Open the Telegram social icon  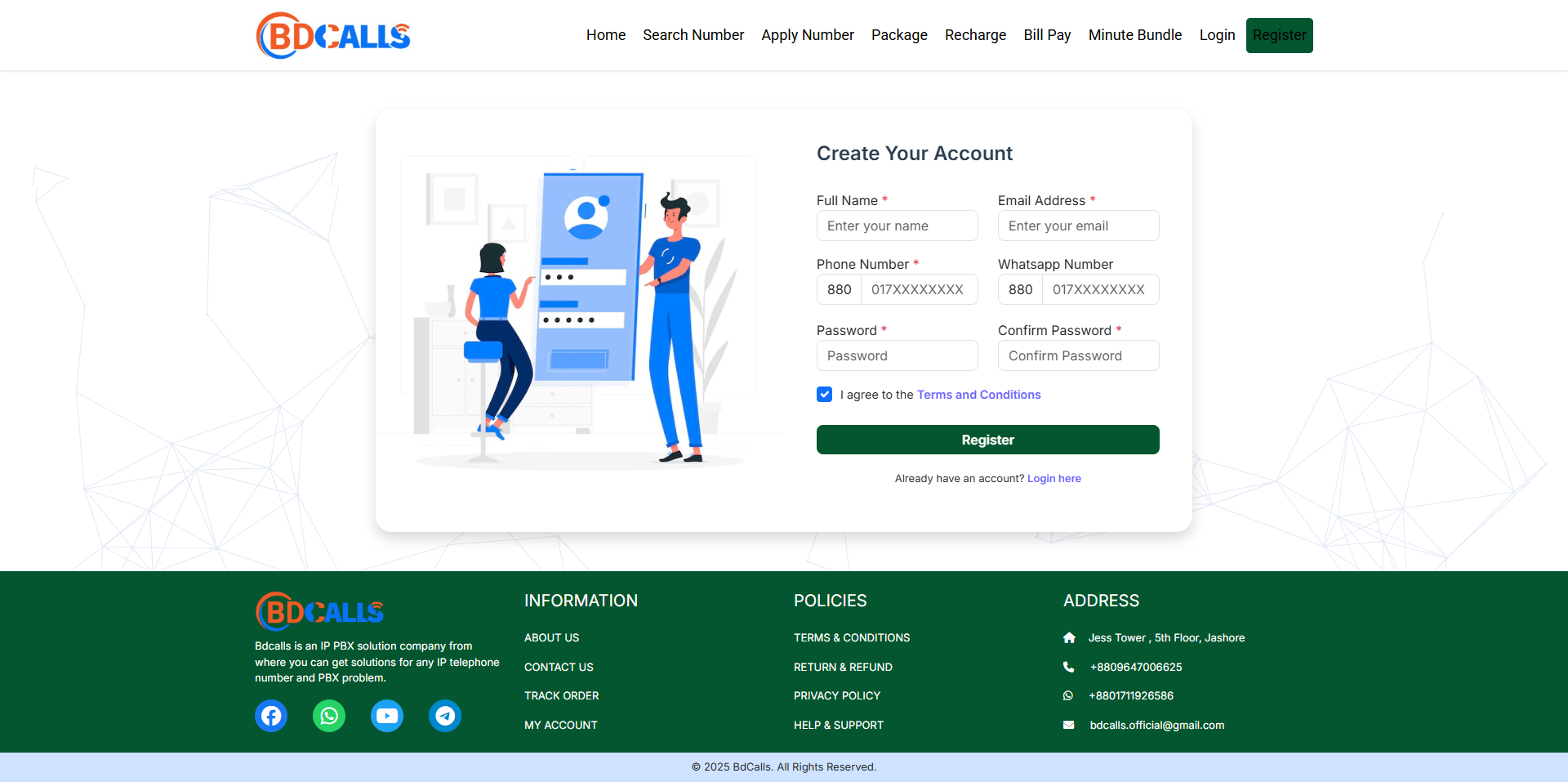(x=445, y=716)
